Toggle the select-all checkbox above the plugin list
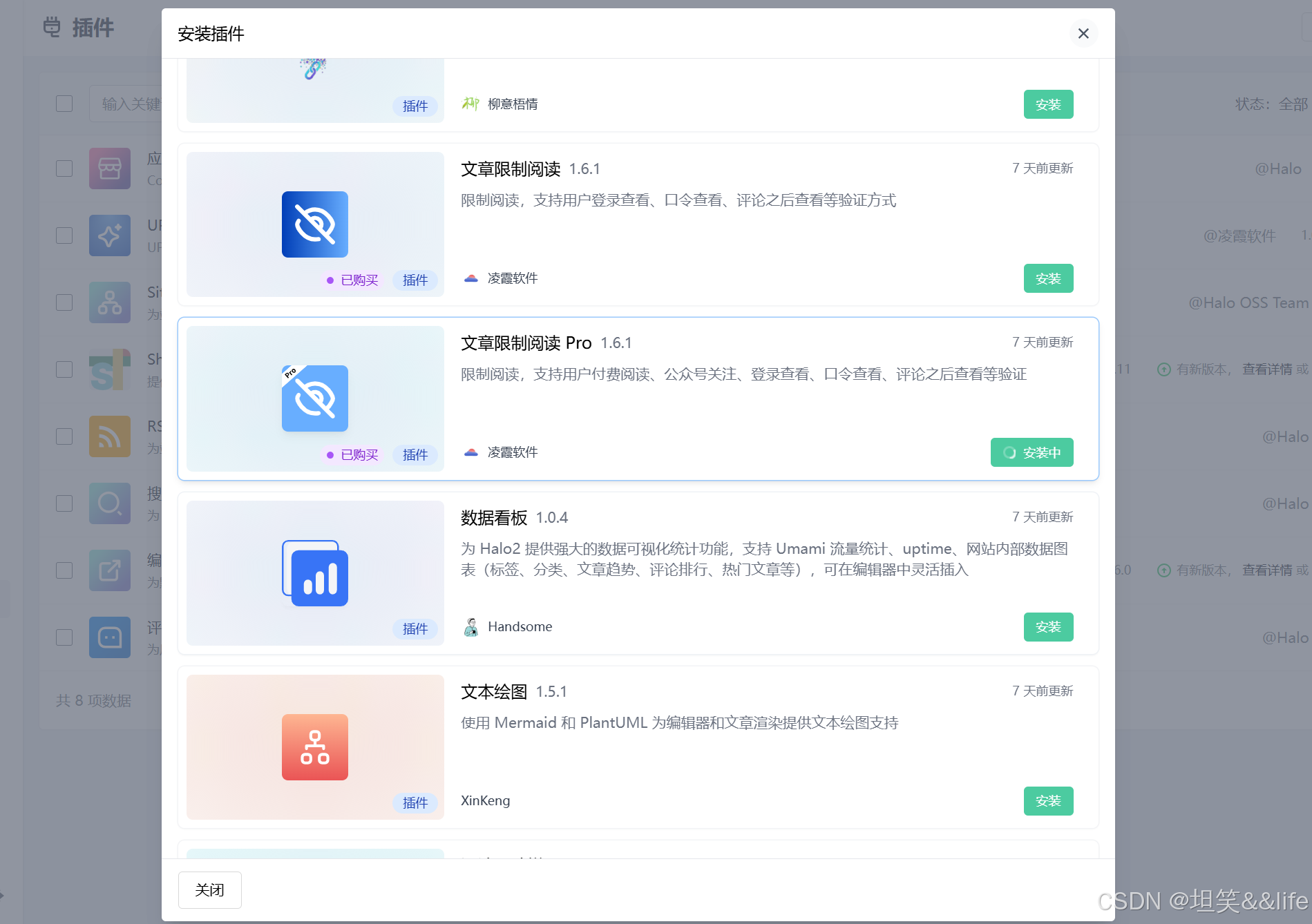This screenshot has width=1312, height=924. tap(64, 103)
